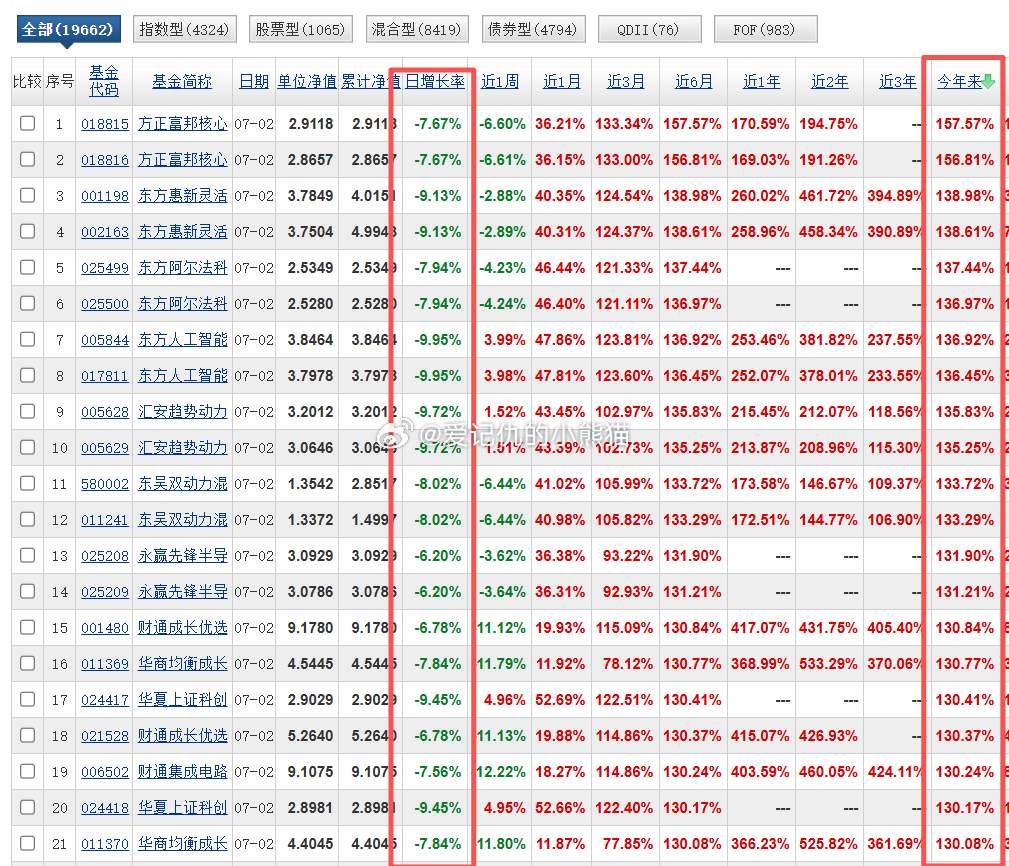The image size is (1009, 866).
Task: Open fund code 017811
Action: tap(105, 376)
